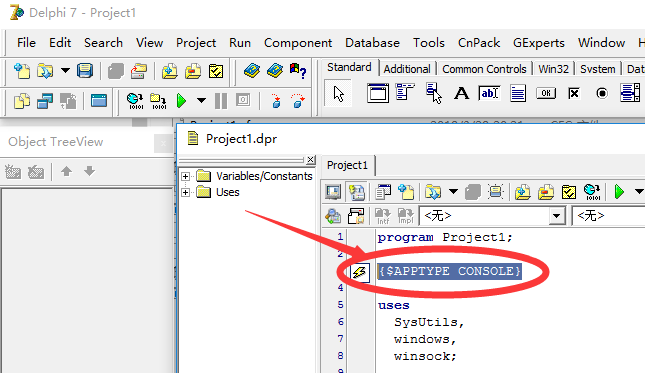Image resolution: width=645 pixels, height=373 pixels.
Task: Select the MainMenu component in palette
Action: tap(405, 92)
